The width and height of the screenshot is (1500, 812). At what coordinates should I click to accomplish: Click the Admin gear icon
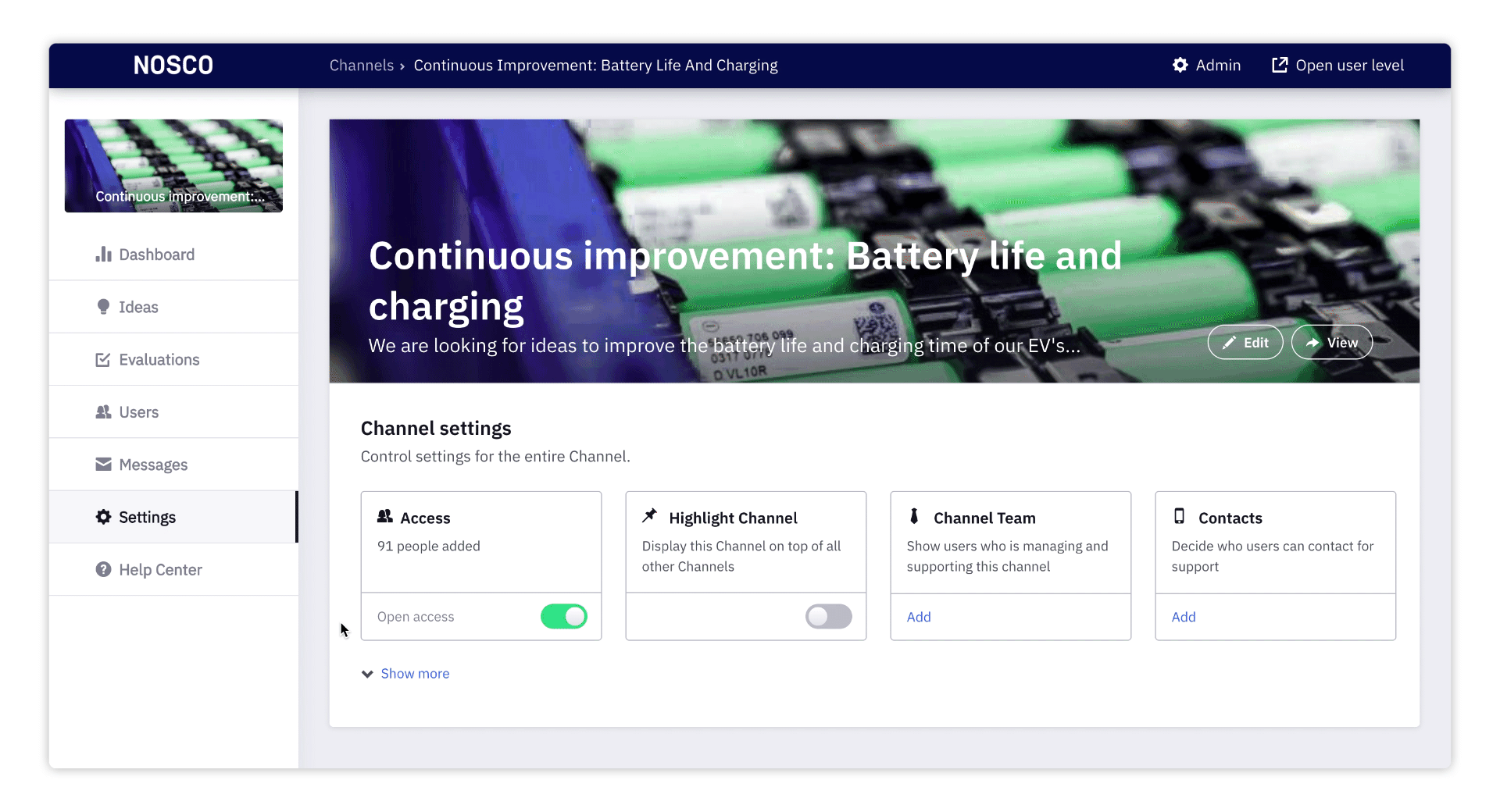coord(1180,66)
